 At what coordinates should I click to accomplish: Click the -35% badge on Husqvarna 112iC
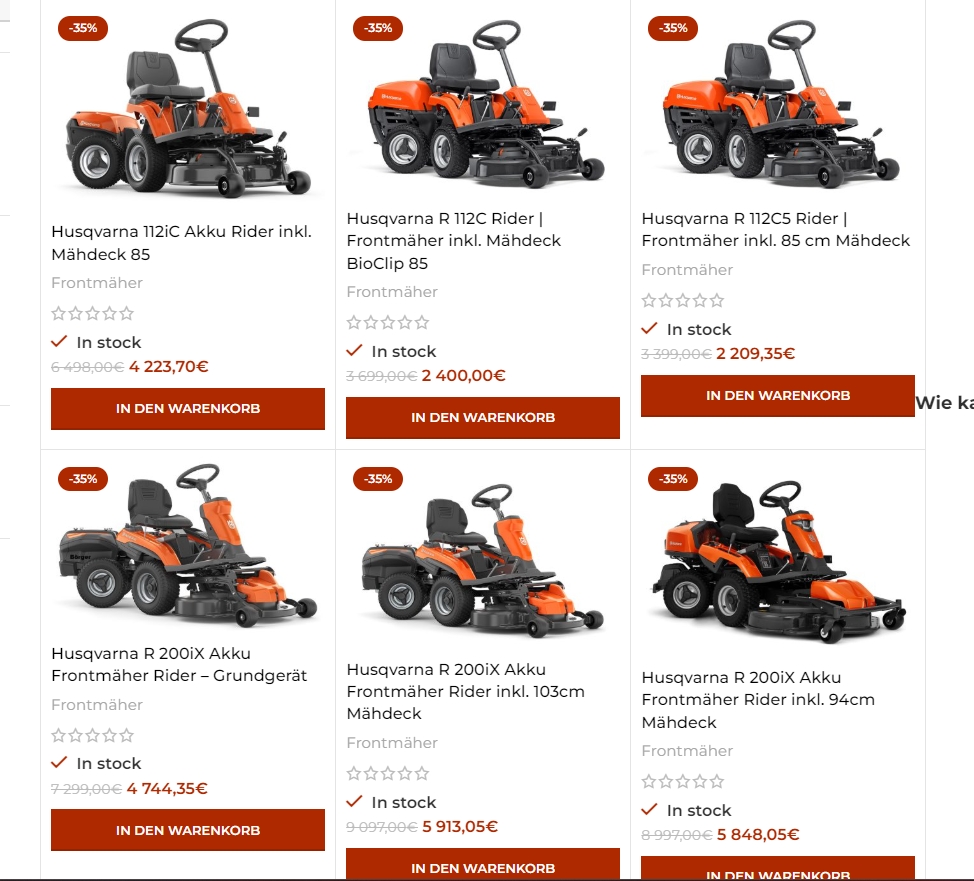pyautogui.click(x=83, y=28)
